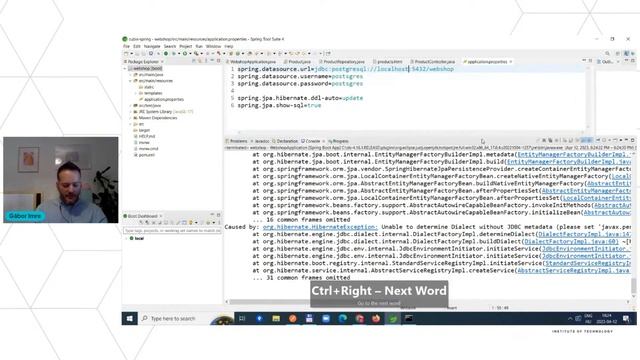Open the Project menu

tap(186, 47)
